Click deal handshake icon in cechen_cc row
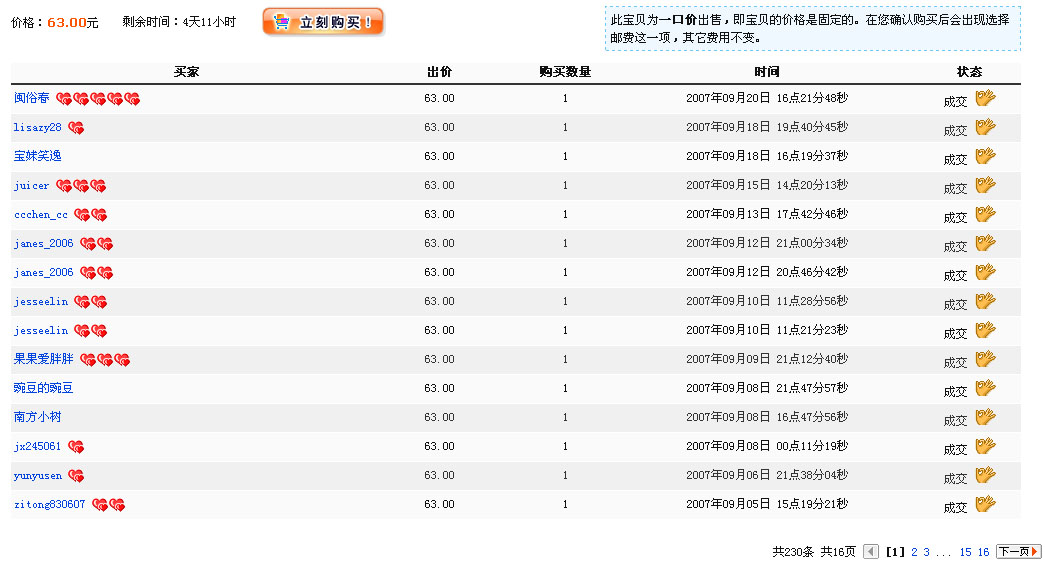Image resolution: width=1045 pixels, height=572 pixels. coord(986,214)
